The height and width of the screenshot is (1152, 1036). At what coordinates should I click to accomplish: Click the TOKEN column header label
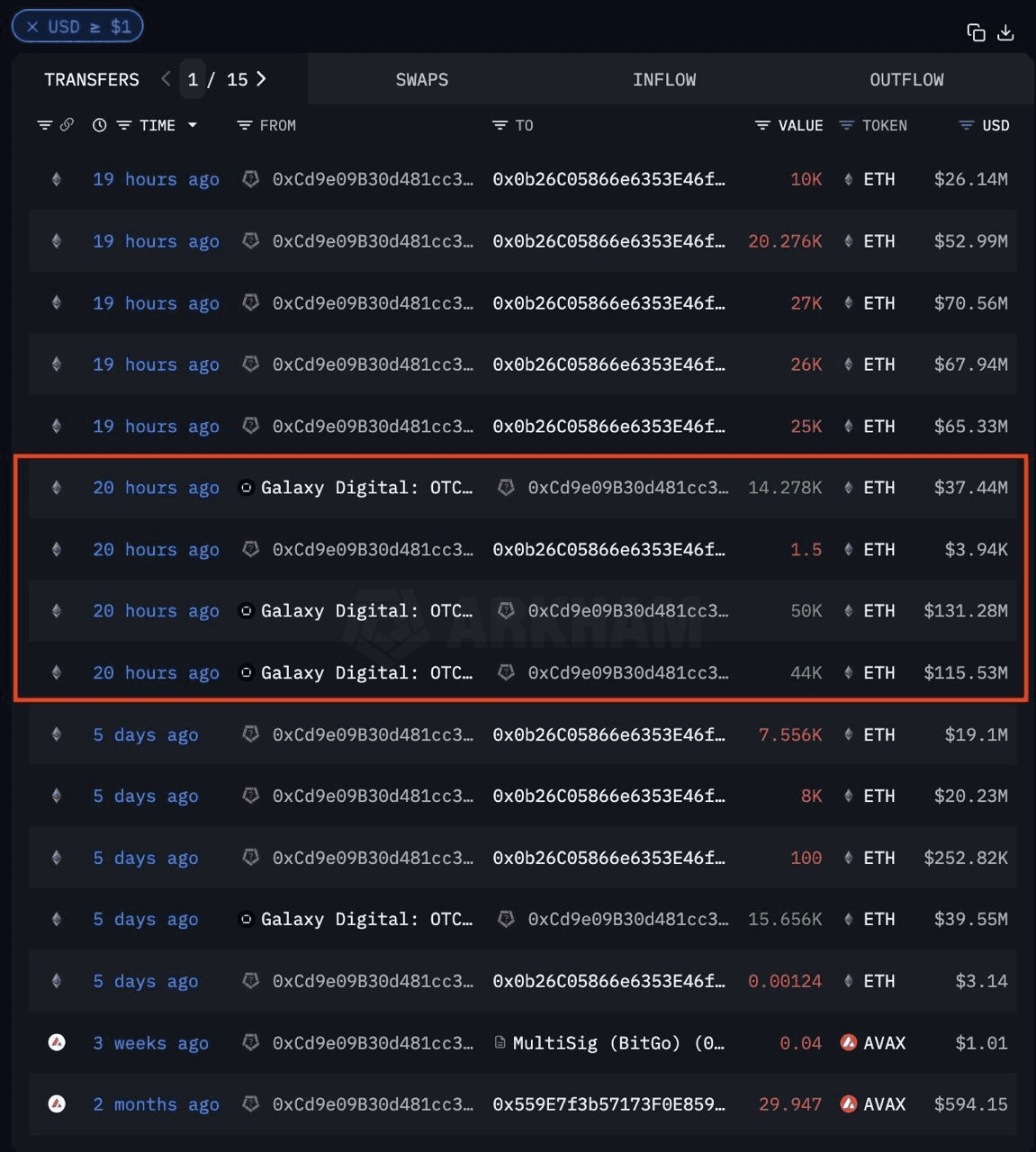(884, 125)
